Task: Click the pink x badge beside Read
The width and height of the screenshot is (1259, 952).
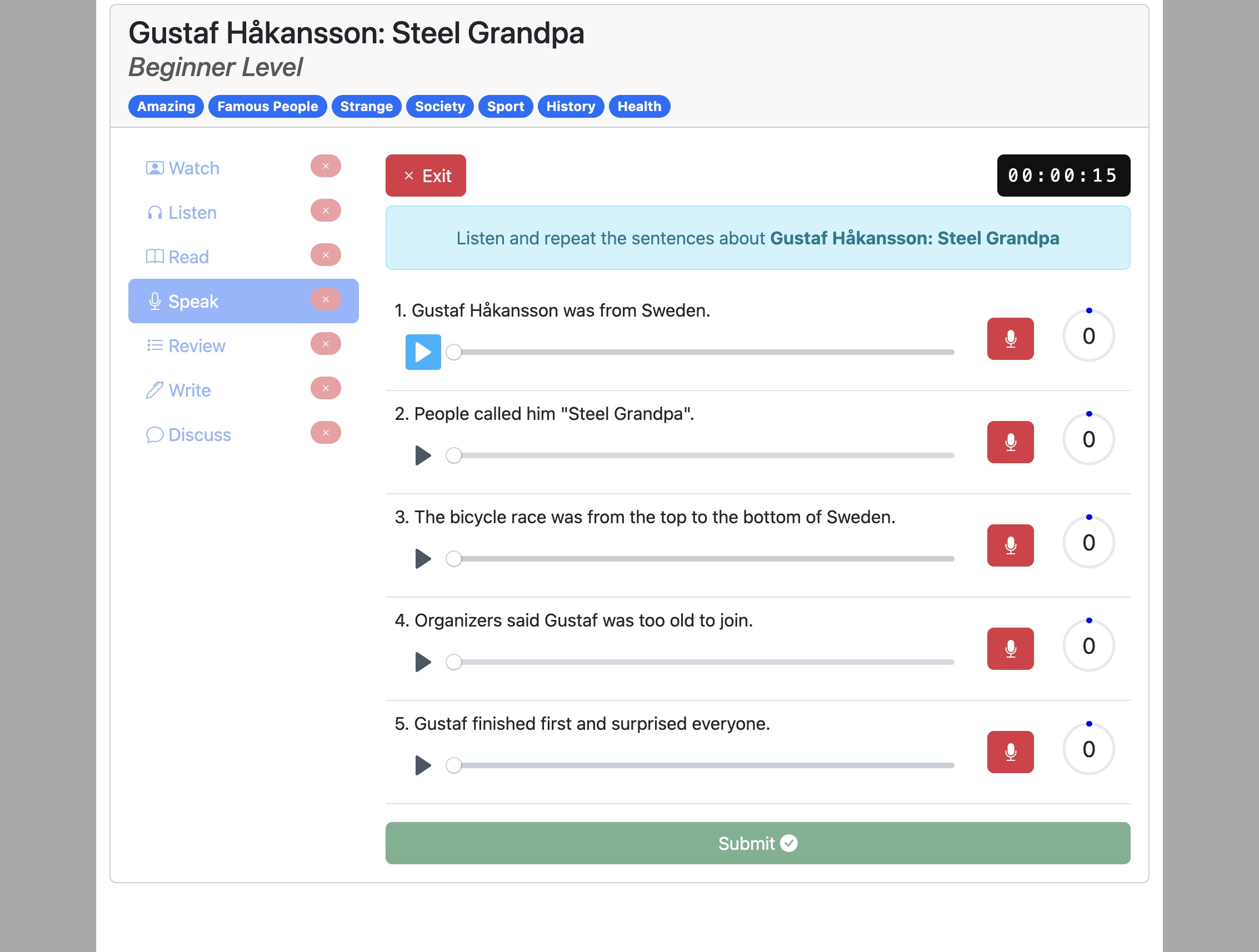Action: click(326, 255)
